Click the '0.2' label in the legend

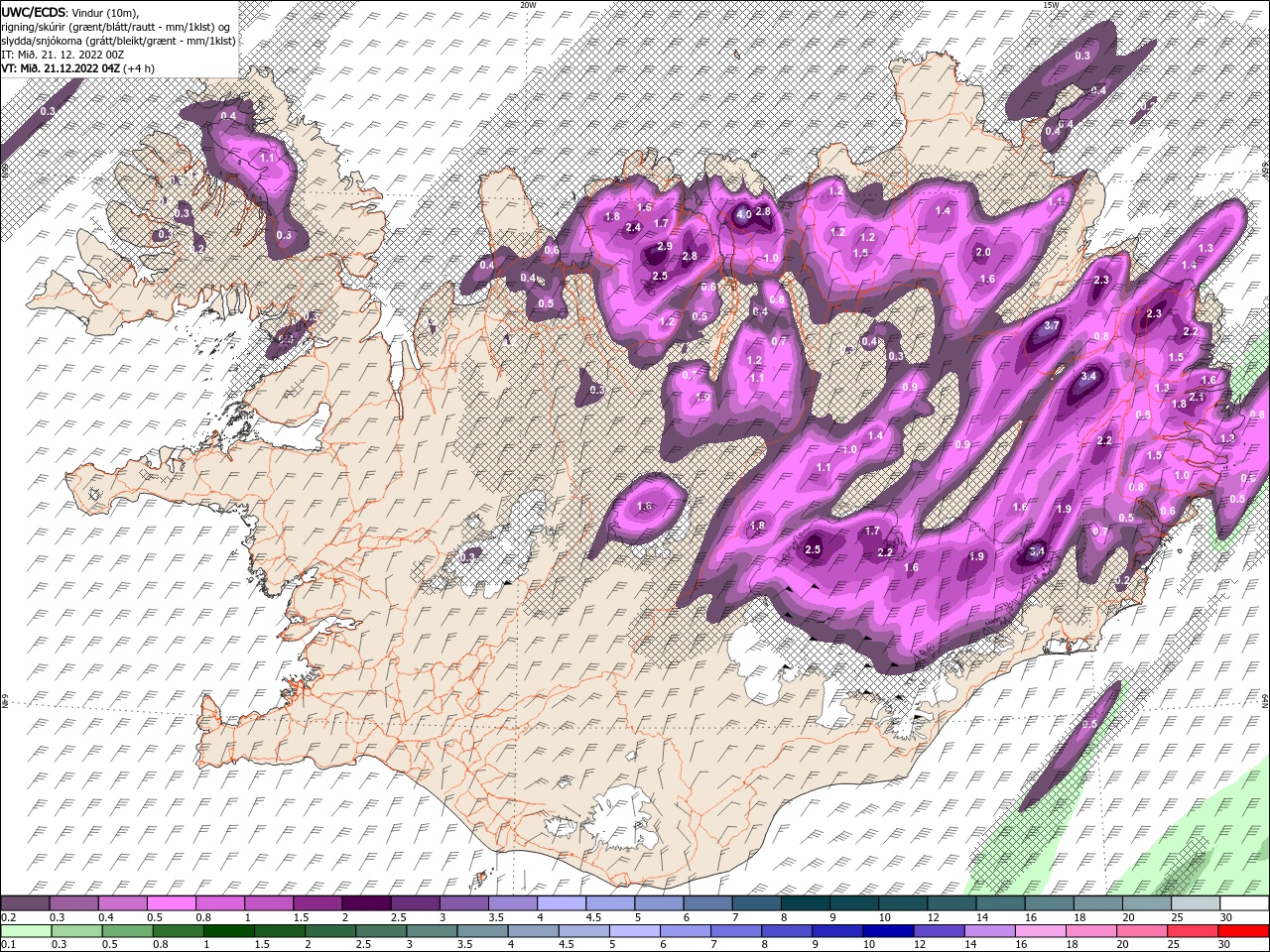pyautogui.click(x=7, y=917)
